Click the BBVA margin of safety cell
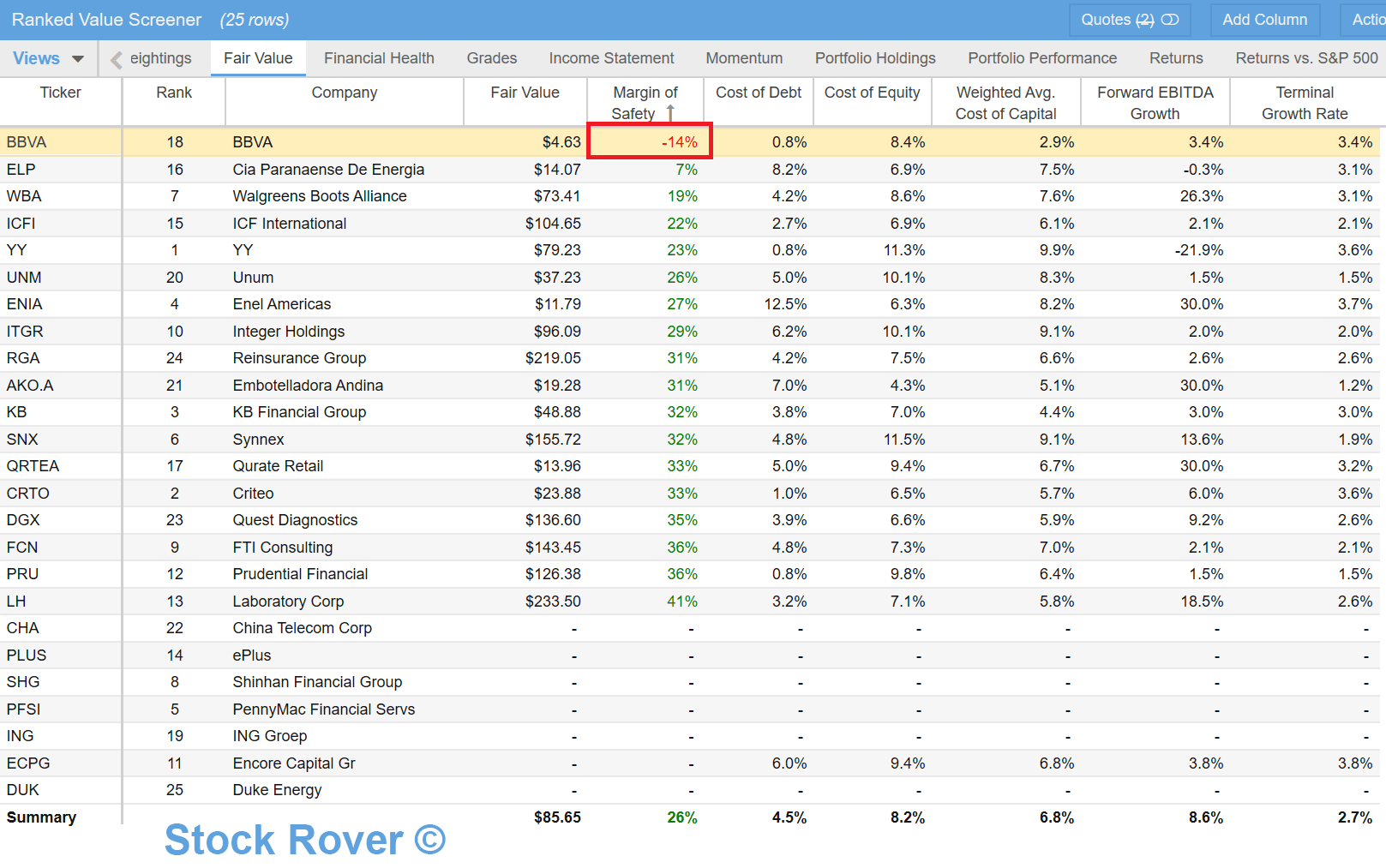Screen dimensions: 1386x868 (650, 142)
